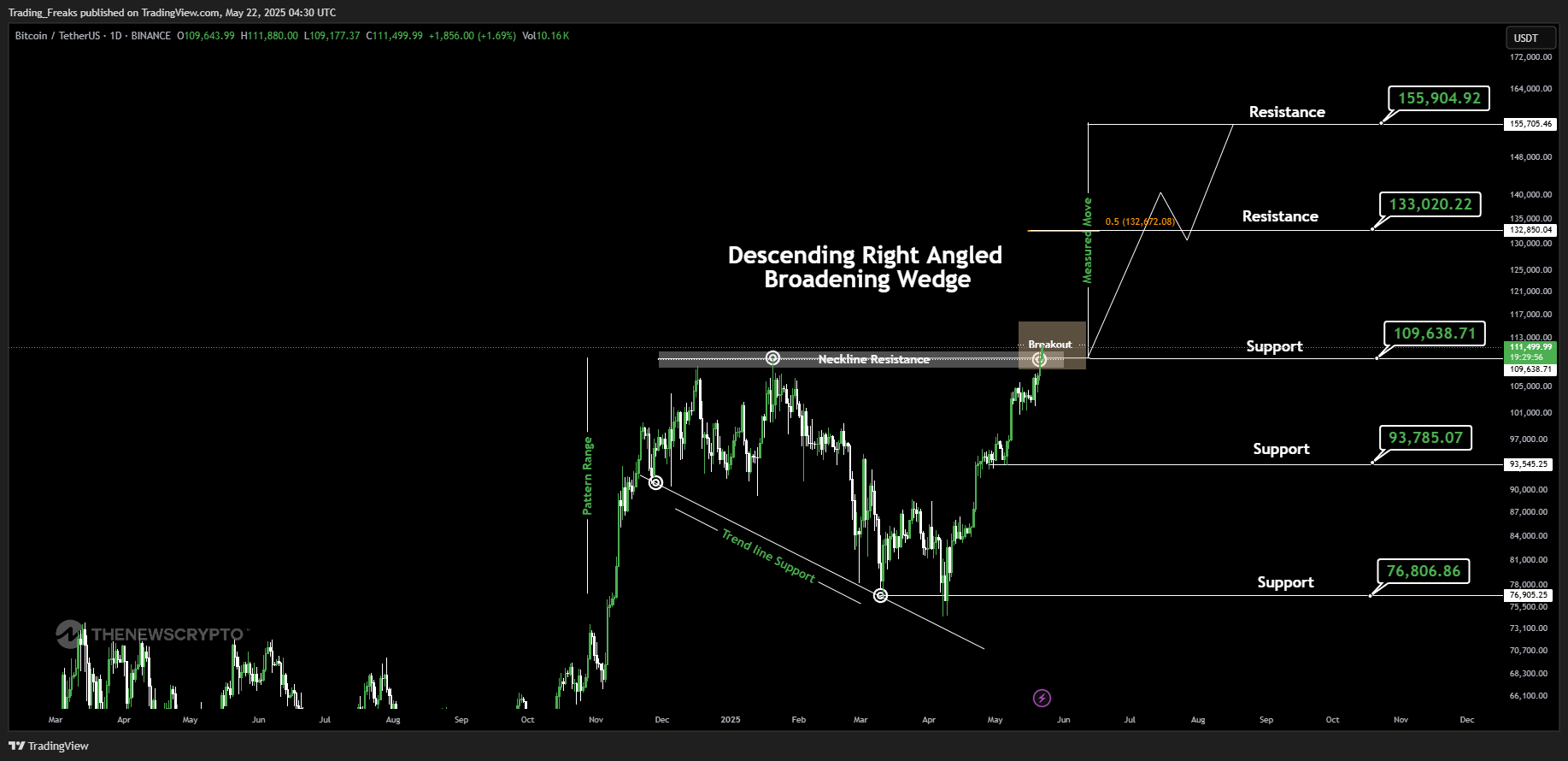
Task: Click the close value C111,499.99
Action: (395, 36)
